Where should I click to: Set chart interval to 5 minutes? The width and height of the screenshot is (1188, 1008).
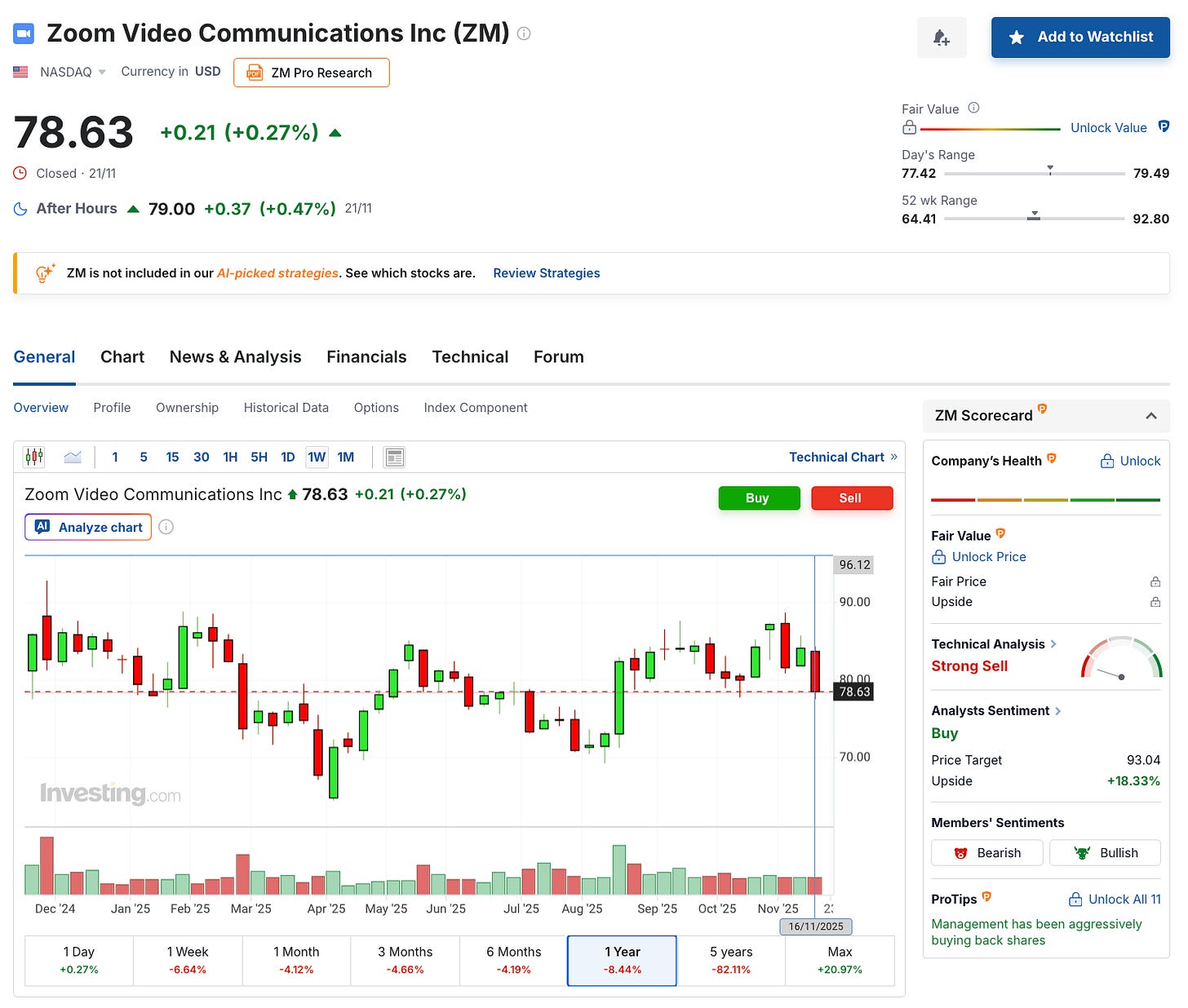[x=144, y=457]
